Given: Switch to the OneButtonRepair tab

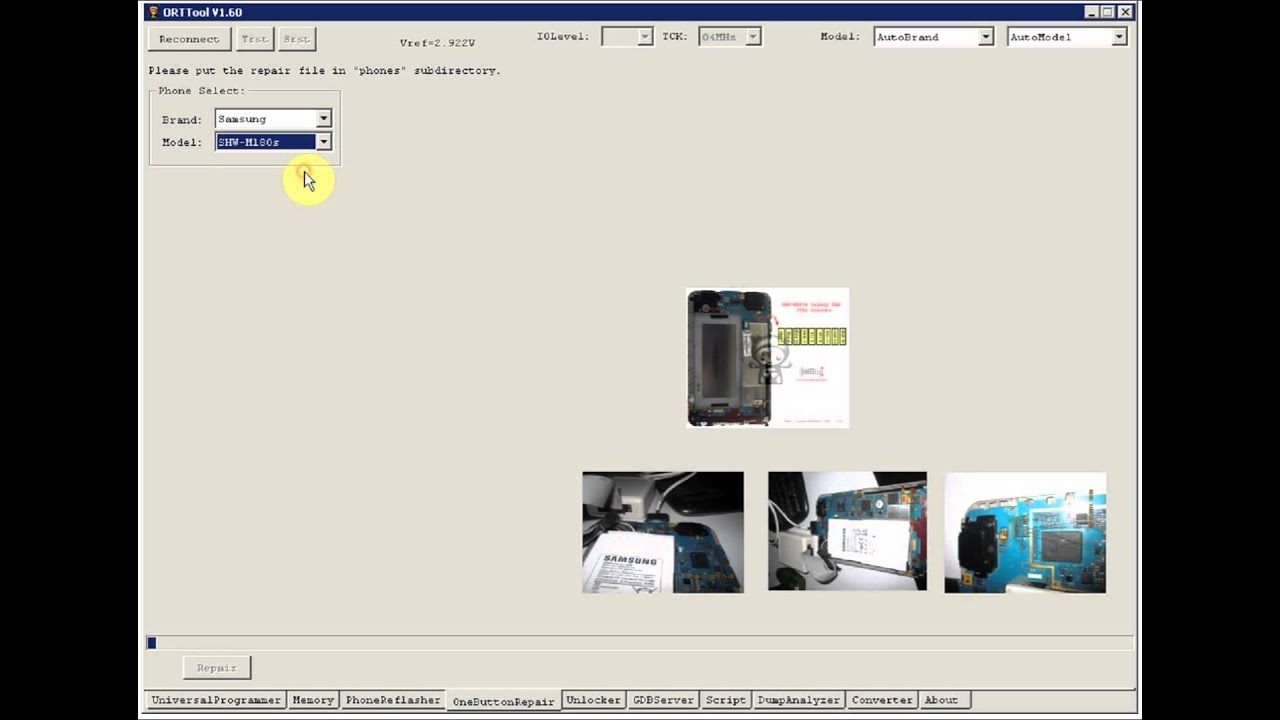Looking at the screenshot, I should 503,701.
